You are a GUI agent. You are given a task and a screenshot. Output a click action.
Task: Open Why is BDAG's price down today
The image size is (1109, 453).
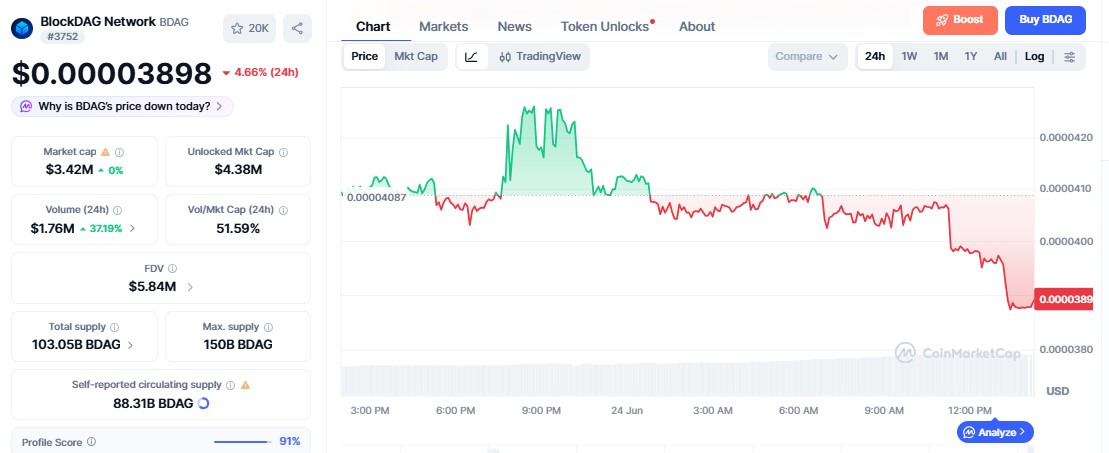pyautogui.click(x=122, y=106)
